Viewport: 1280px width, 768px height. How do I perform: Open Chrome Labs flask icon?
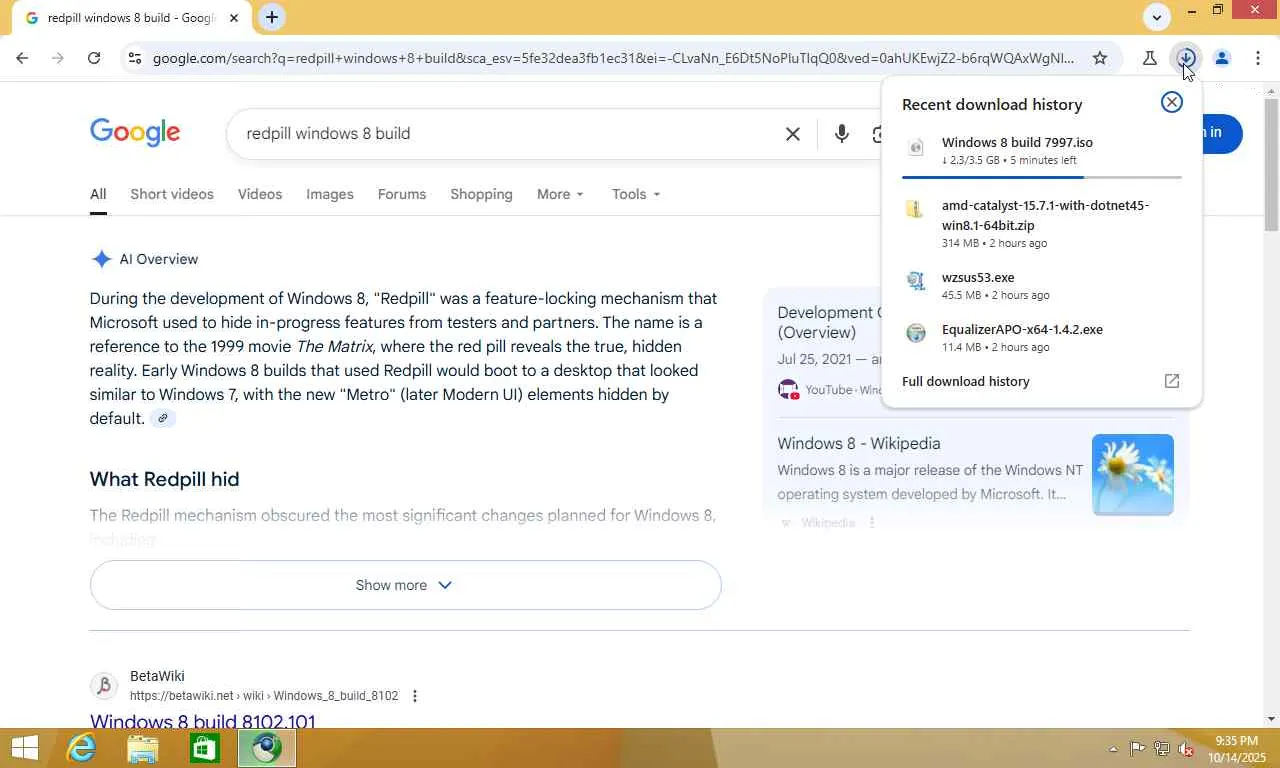(1150, 58)
